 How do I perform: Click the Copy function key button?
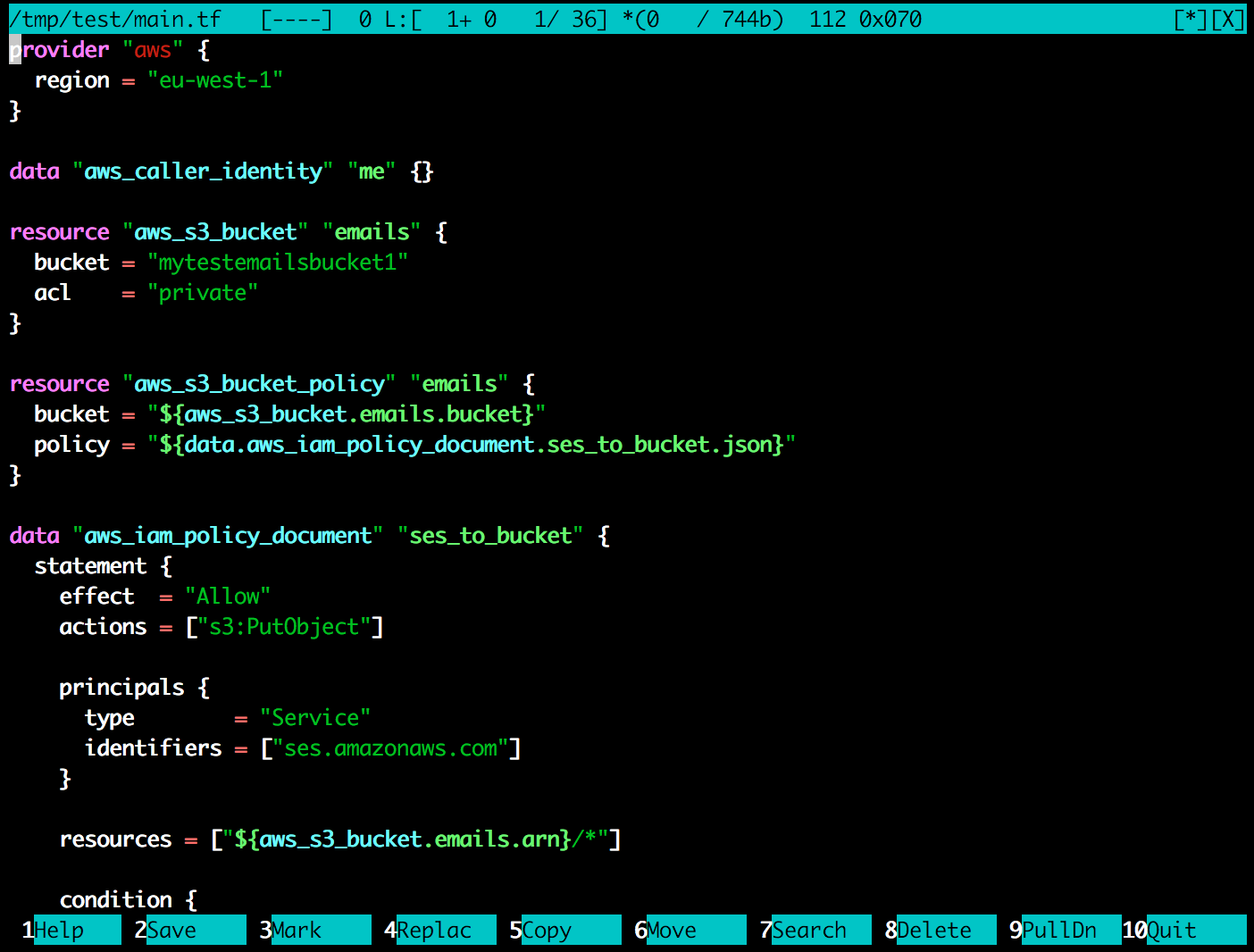(565, 930)
